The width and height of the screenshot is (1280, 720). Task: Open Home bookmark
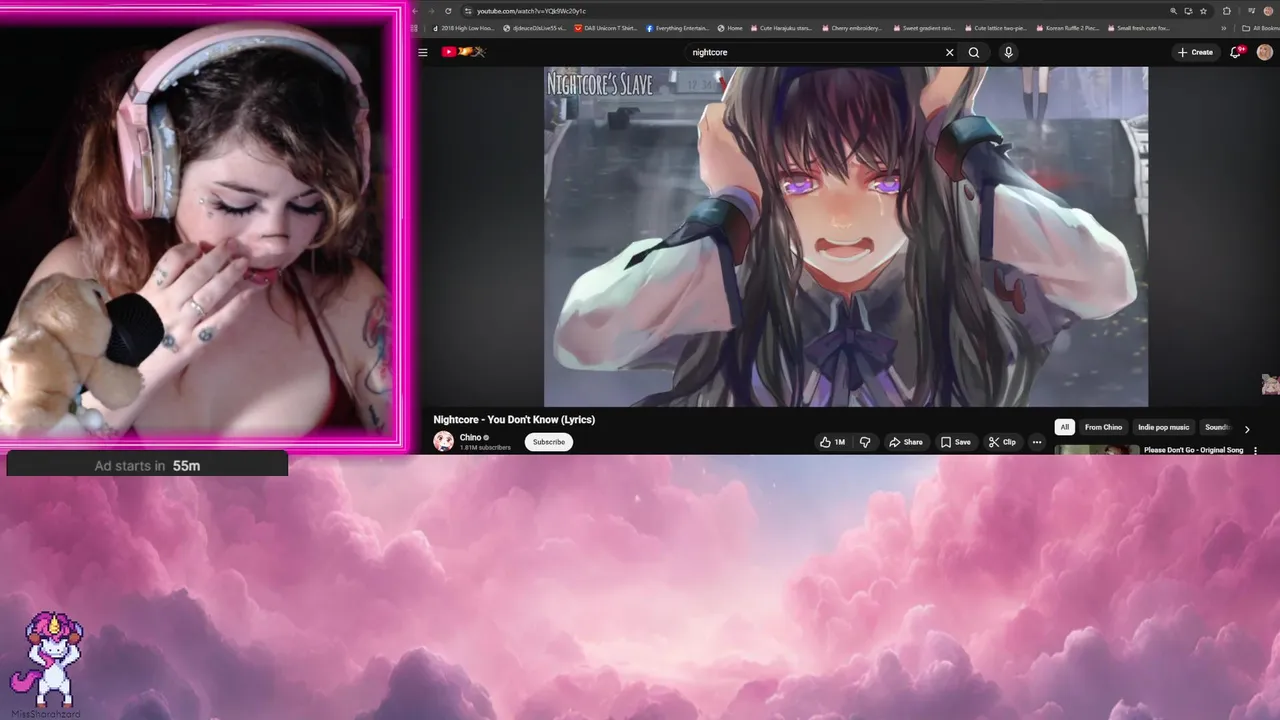coord(730,28)
